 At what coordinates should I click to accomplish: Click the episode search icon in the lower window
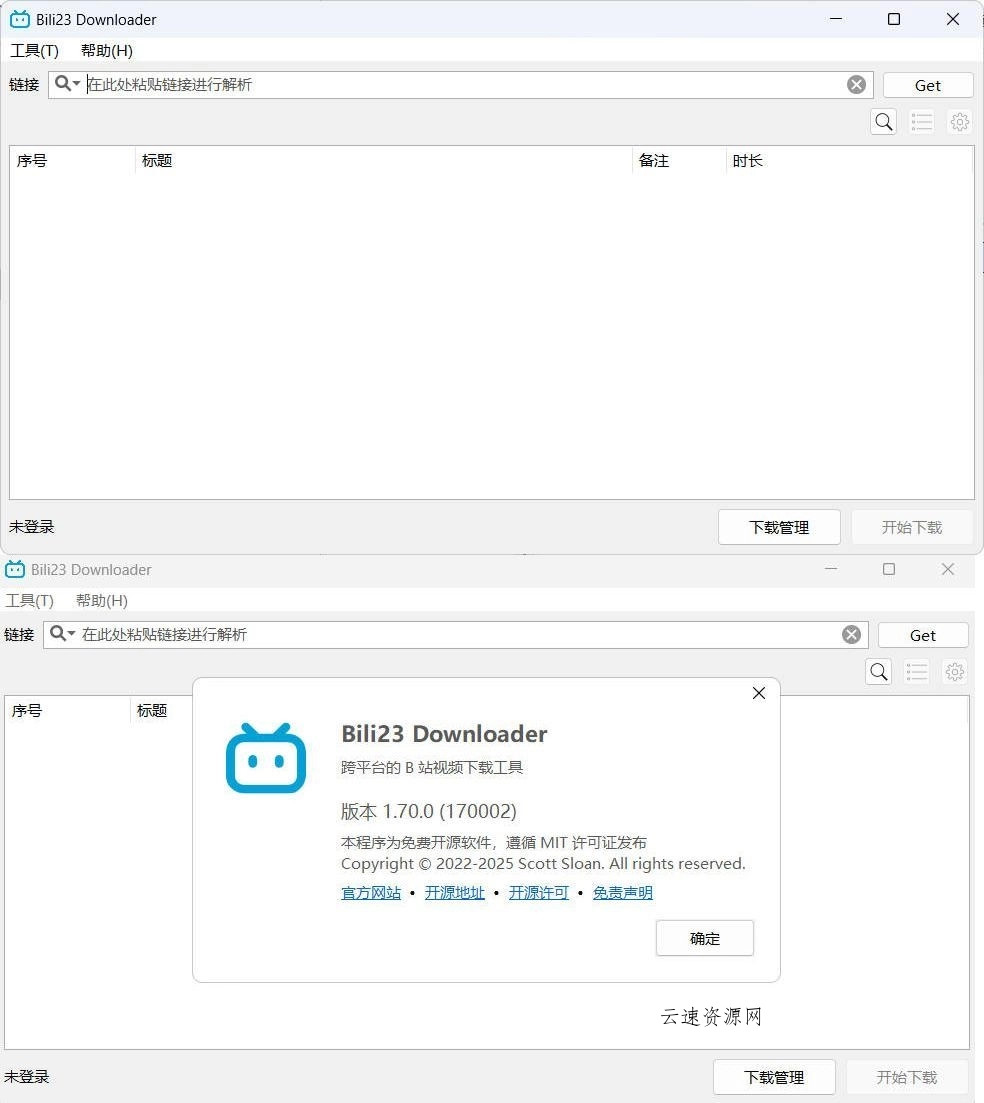(x=878, y=671)
